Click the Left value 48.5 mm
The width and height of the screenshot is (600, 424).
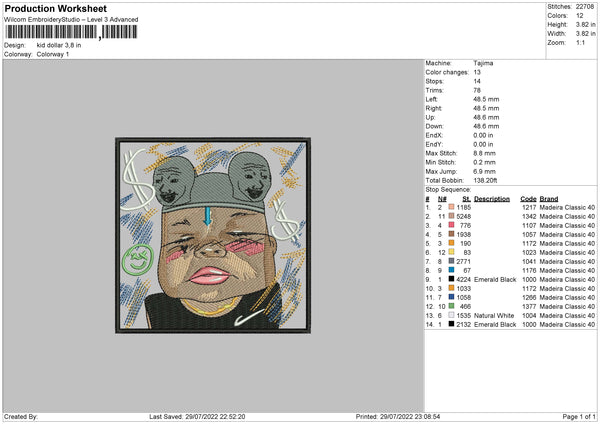click(486, 99)
